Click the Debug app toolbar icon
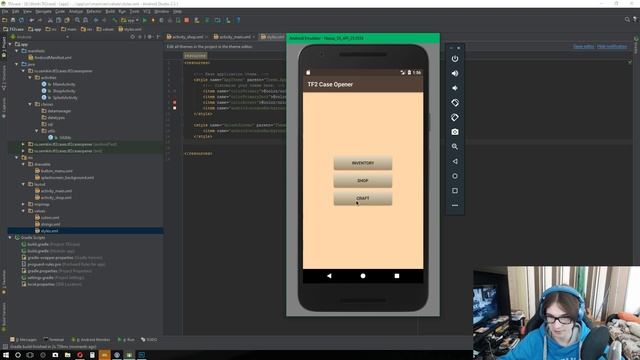 point(153,20)
